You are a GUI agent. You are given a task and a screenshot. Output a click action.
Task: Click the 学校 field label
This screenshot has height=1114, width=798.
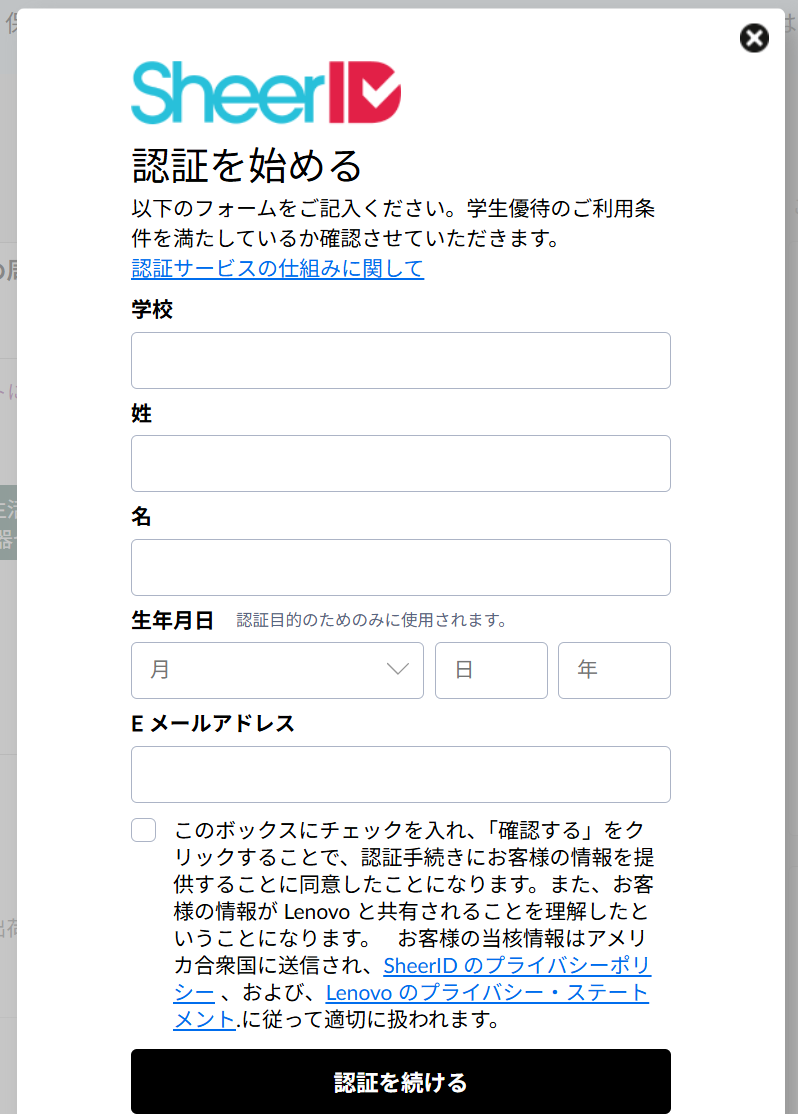[152, 310]
